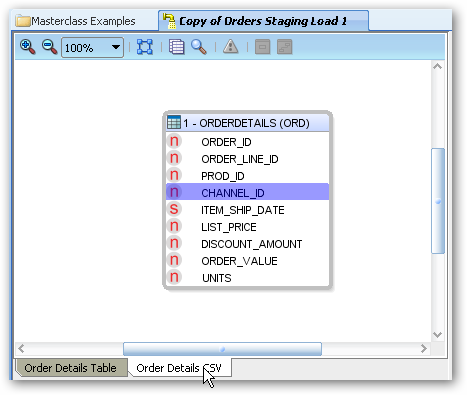Open the Order Details Table tab
This screenshot has width=467, height=395.
click(x=70, y=368)
